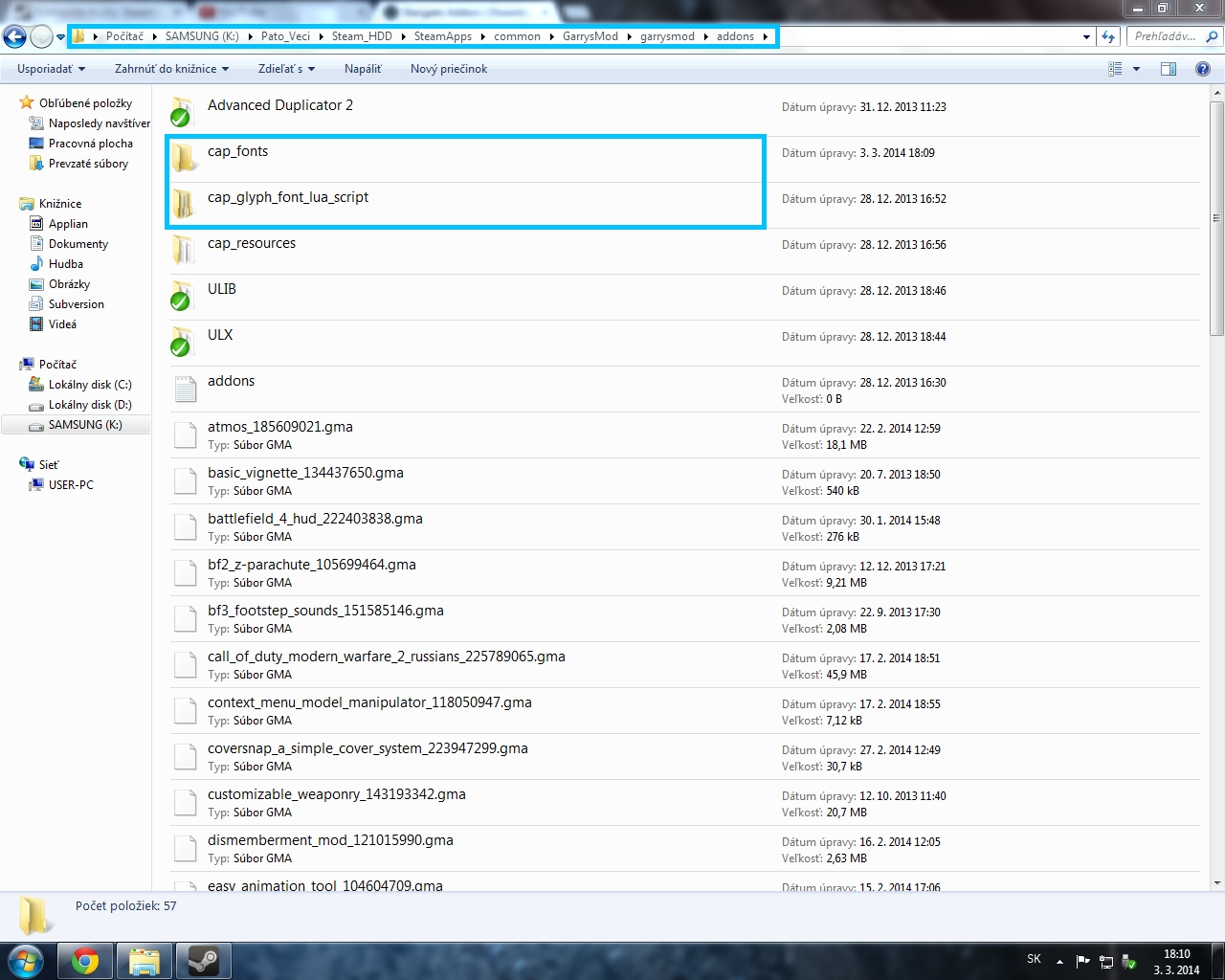This screenshot has width=1225, height=980.
Task: Select the addons text file icon
Action: [x=185, y=389]
